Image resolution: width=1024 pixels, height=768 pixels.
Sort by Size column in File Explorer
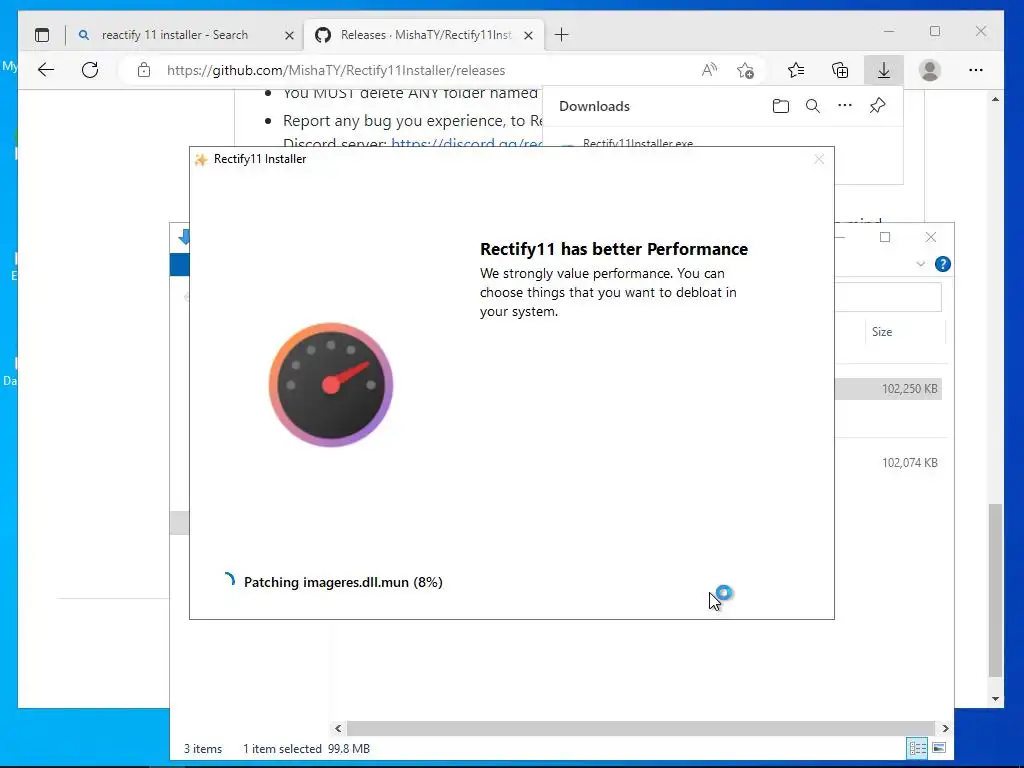[x=882, y=332]
